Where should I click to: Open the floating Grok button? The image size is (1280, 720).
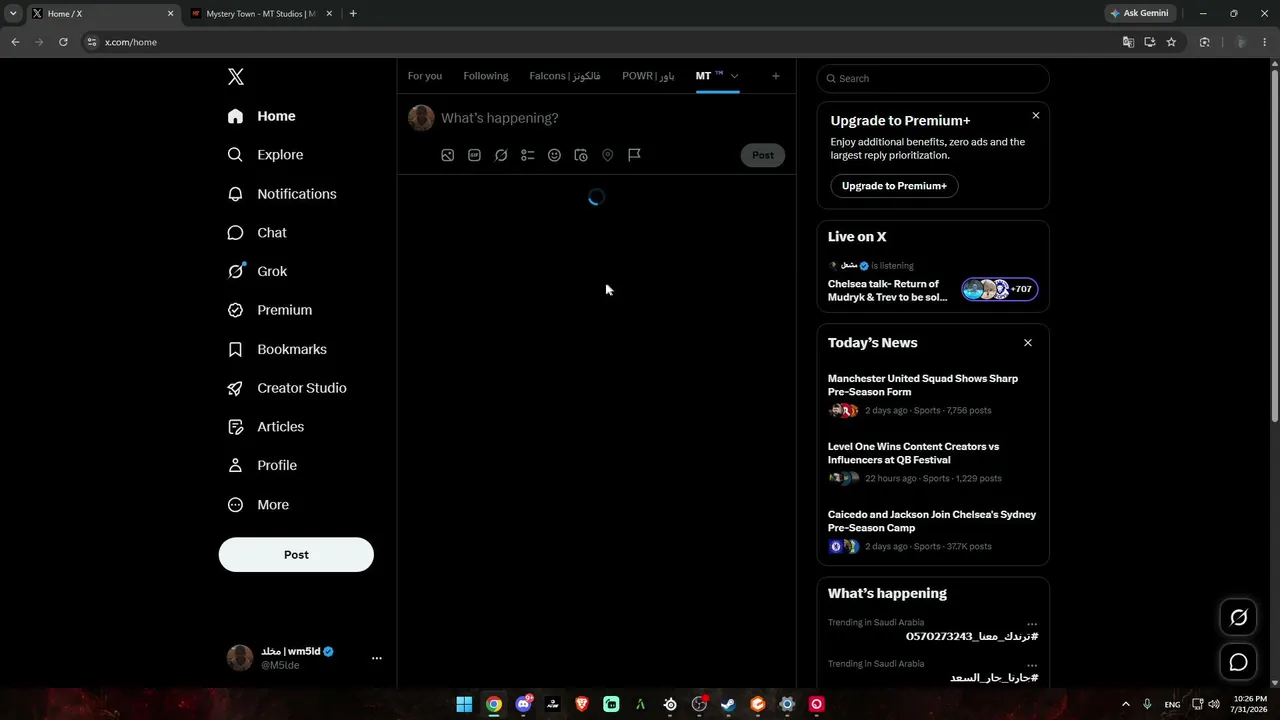click(1238, 618)
